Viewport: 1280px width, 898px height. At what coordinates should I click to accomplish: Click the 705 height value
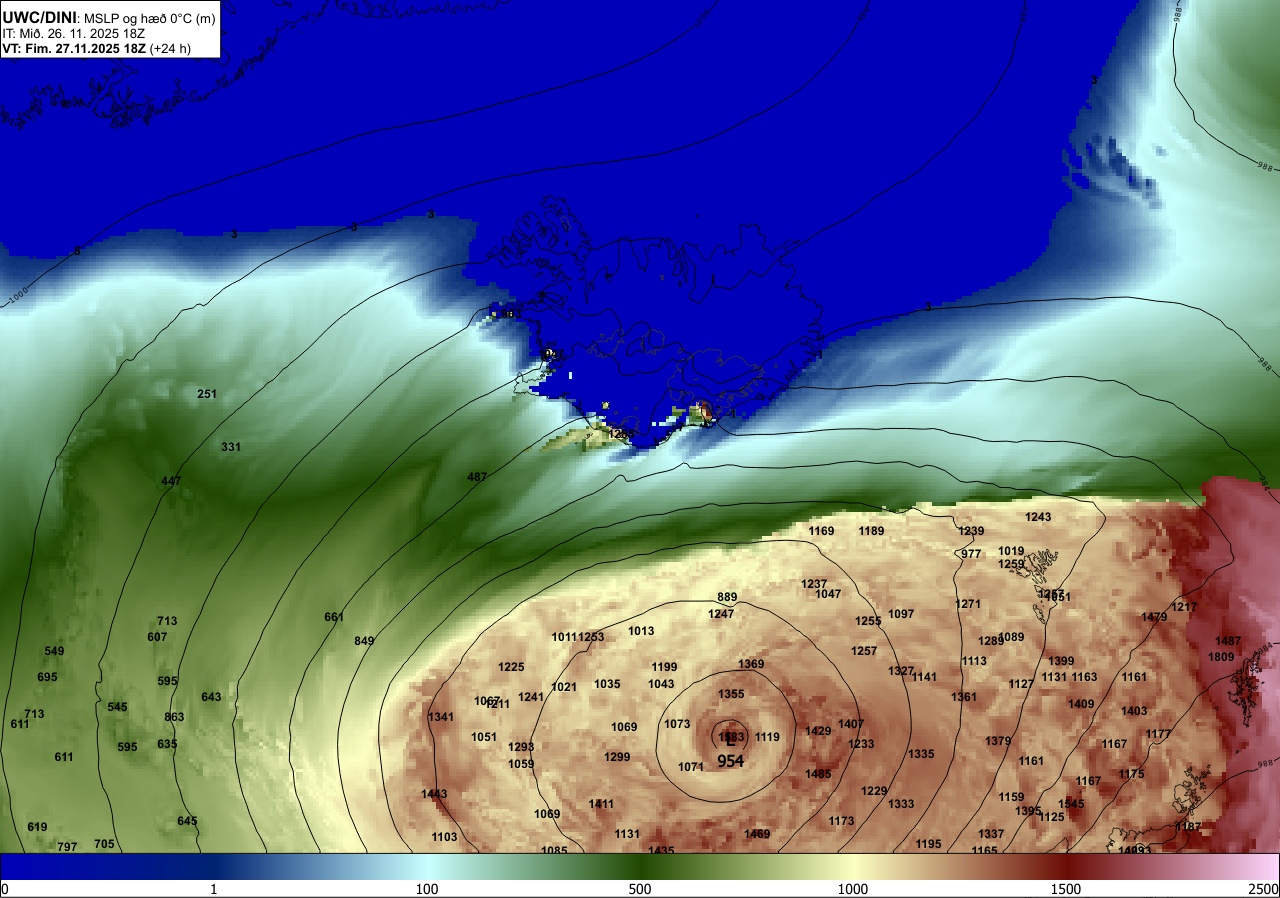(x=104, y=844)
